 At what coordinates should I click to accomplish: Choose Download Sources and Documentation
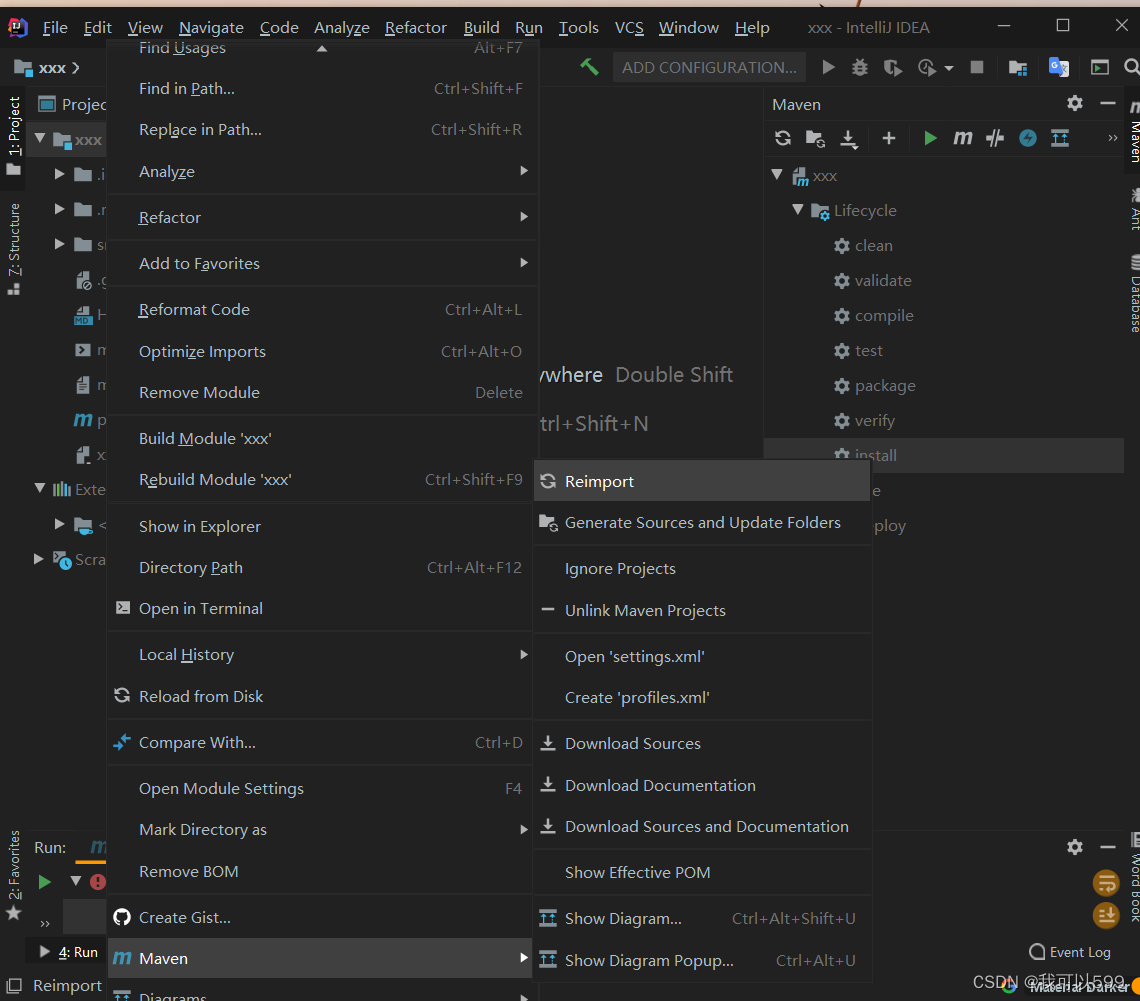pos(702,827)
